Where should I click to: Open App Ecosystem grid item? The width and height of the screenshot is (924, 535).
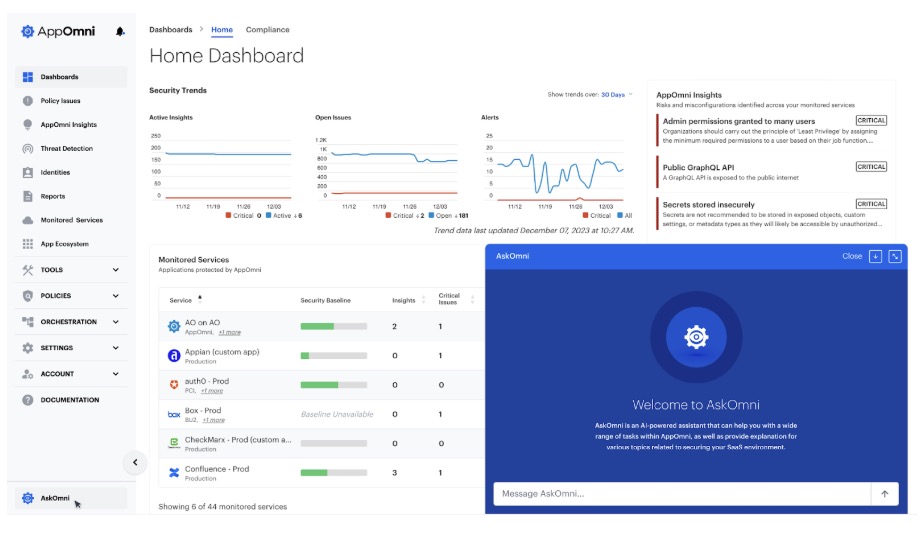pos(64,244)
